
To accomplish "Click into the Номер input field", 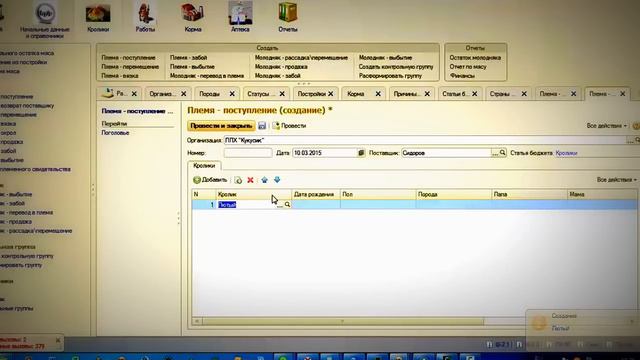I will (x=248, y=153).
